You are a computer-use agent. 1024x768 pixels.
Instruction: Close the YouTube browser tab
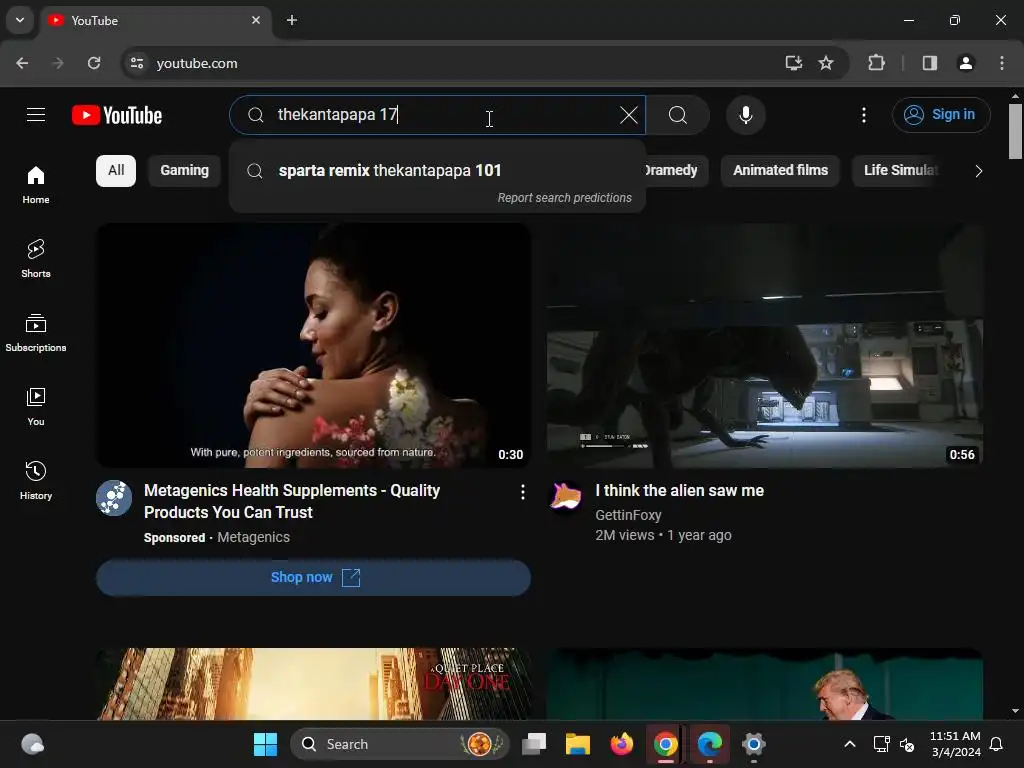point(256,20)
